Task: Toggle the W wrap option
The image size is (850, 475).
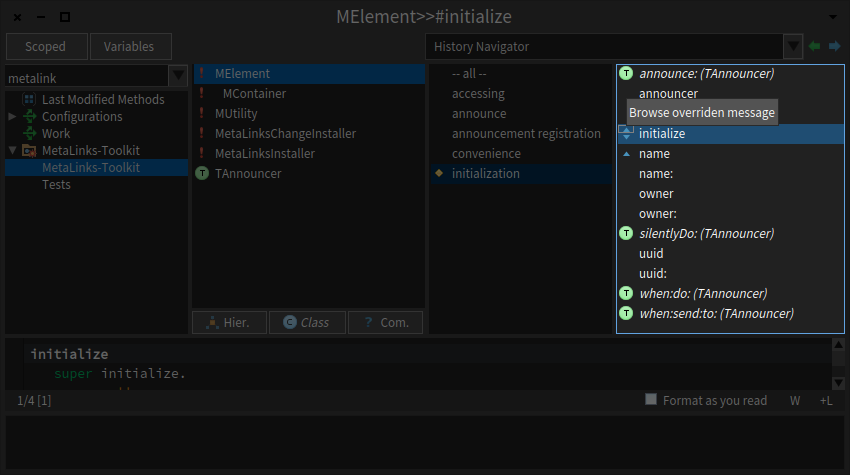Action: tap(795, 401)
